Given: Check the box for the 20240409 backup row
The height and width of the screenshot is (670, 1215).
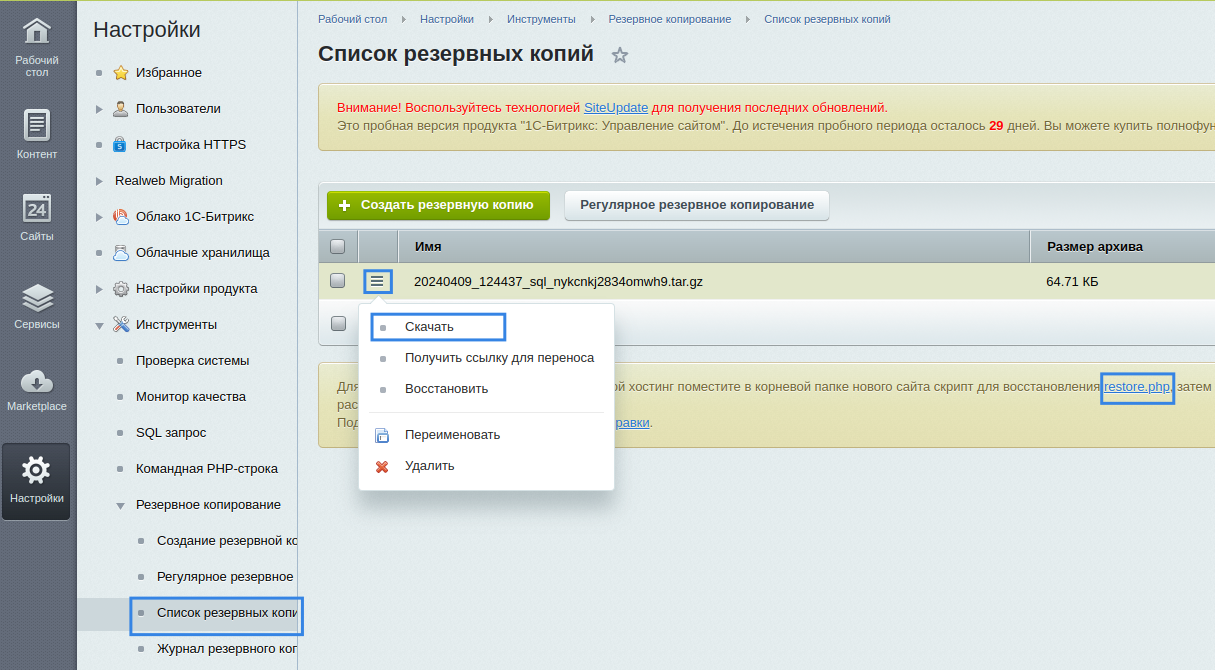Looking at the screenshot, I should point(338,281).
